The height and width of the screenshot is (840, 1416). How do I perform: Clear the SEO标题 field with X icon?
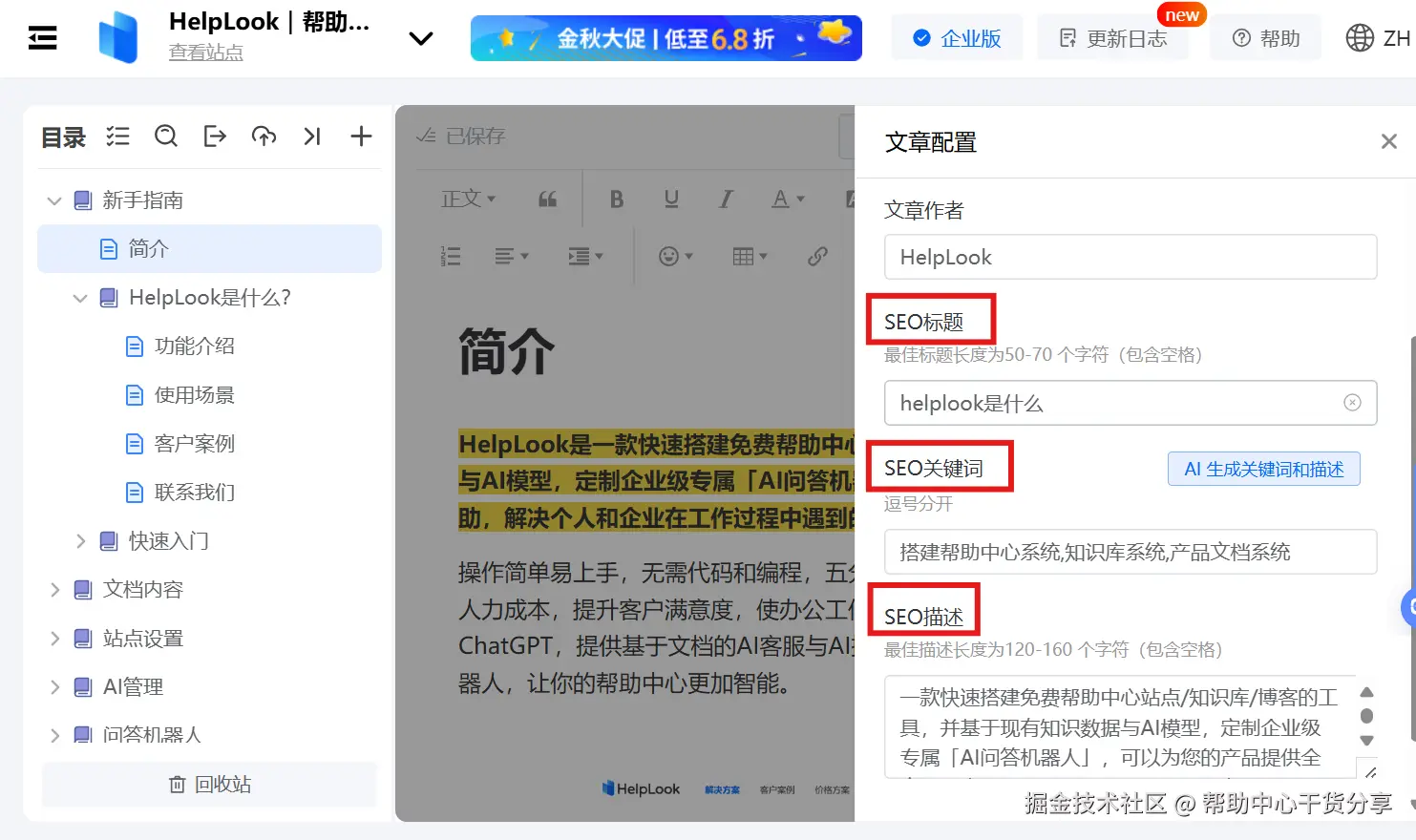click(x=1352, y=403)
